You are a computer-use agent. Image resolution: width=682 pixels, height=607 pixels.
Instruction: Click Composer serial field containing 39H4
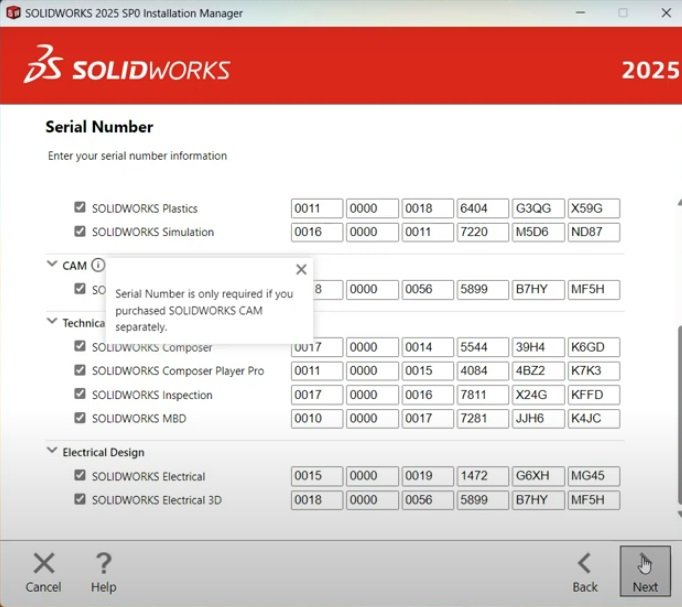tap(538, 347)
